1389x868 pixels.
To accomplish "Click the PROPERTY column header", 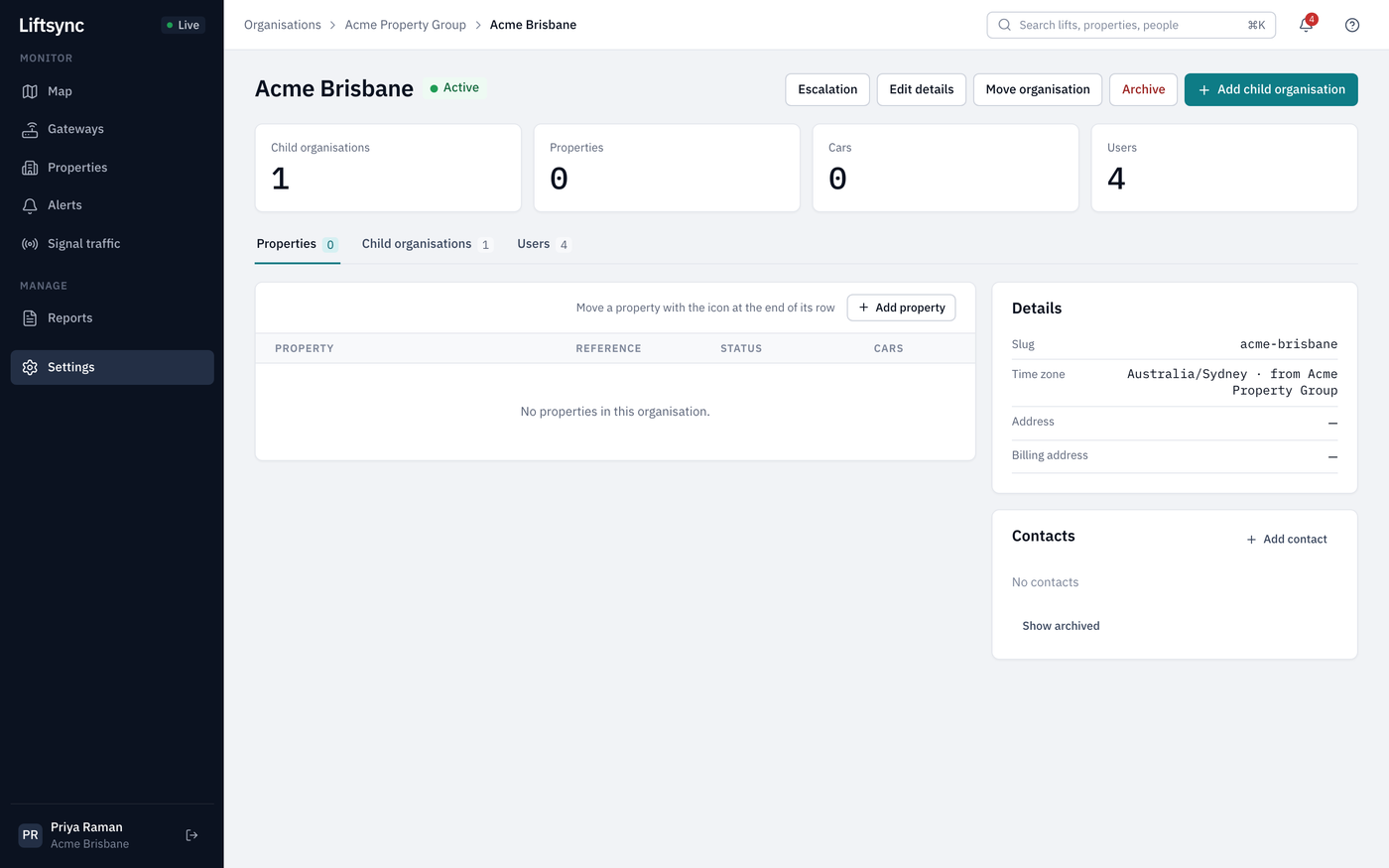I will coord(305,348).
